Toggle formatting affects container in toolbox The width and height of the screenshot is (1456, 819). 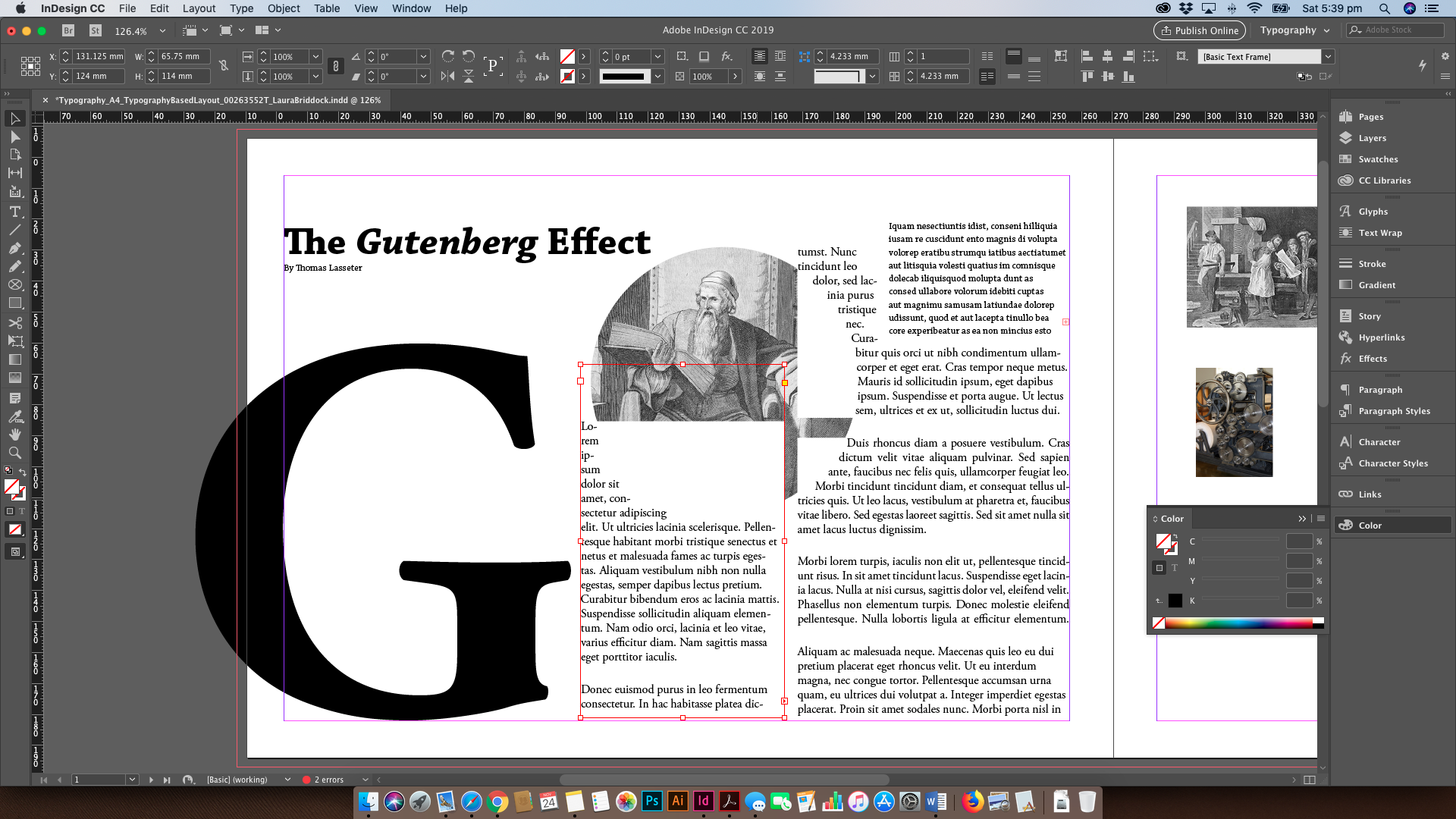pos(10,512)
